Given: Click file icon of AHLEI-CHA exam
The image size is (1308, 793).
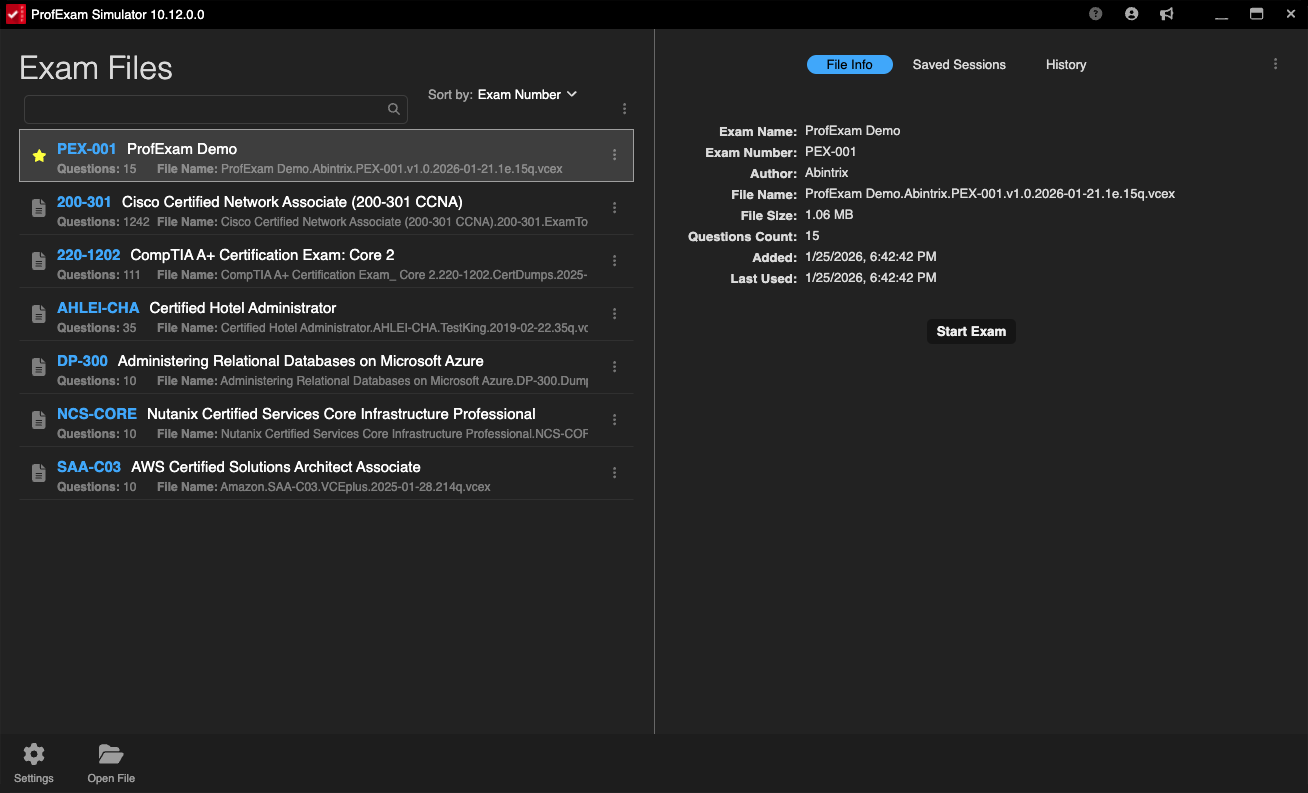Looking at the screenshot, I should [39, 314].
